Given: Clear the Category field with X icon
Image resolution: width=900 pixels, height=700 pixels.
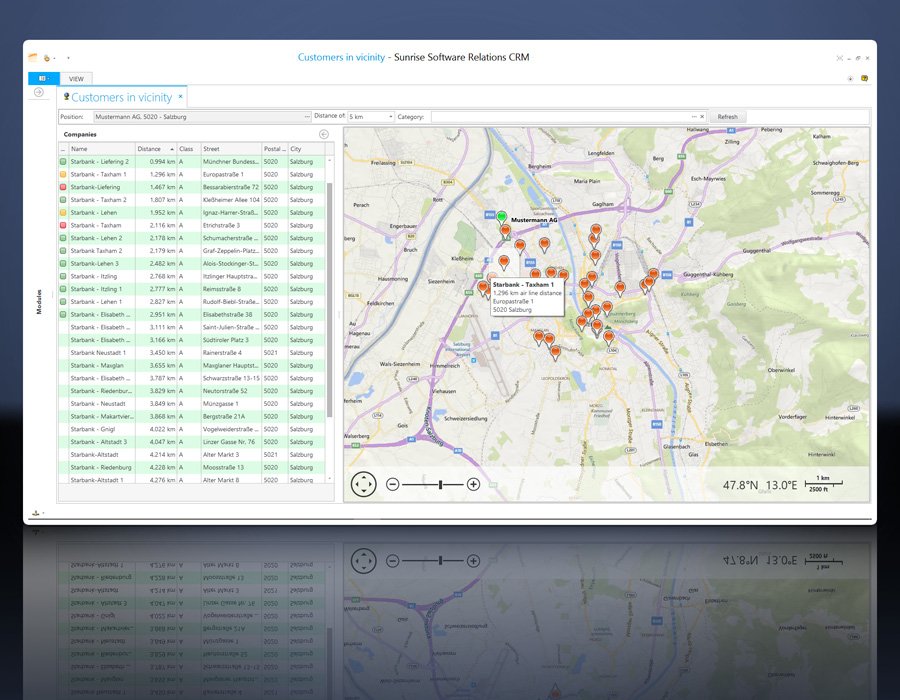Looking at the screenshot, I should click(702, 117).
